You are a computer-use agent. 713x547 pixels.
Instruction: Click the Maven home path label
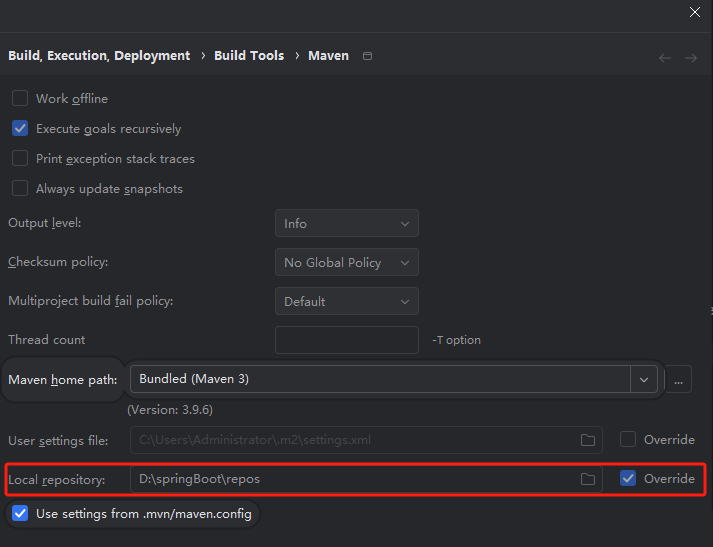(63, 380)
